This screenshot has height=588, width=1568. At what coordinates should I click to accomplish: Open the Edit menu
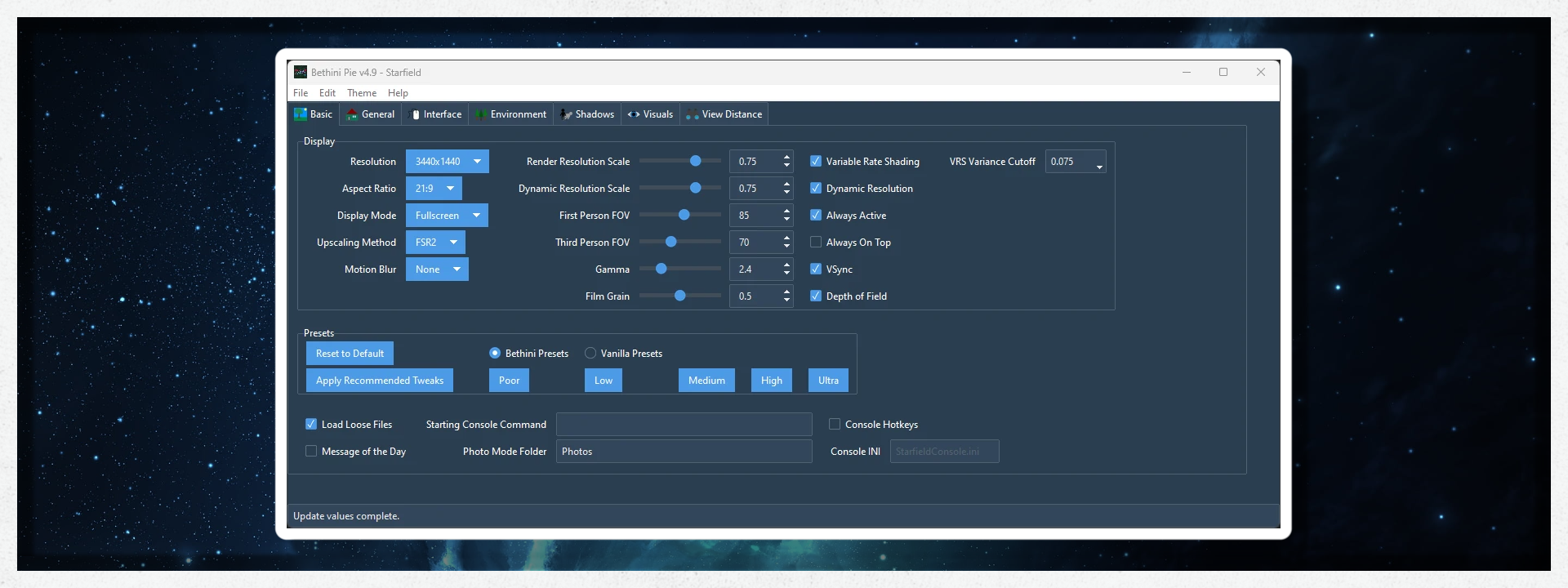(327, 93)
